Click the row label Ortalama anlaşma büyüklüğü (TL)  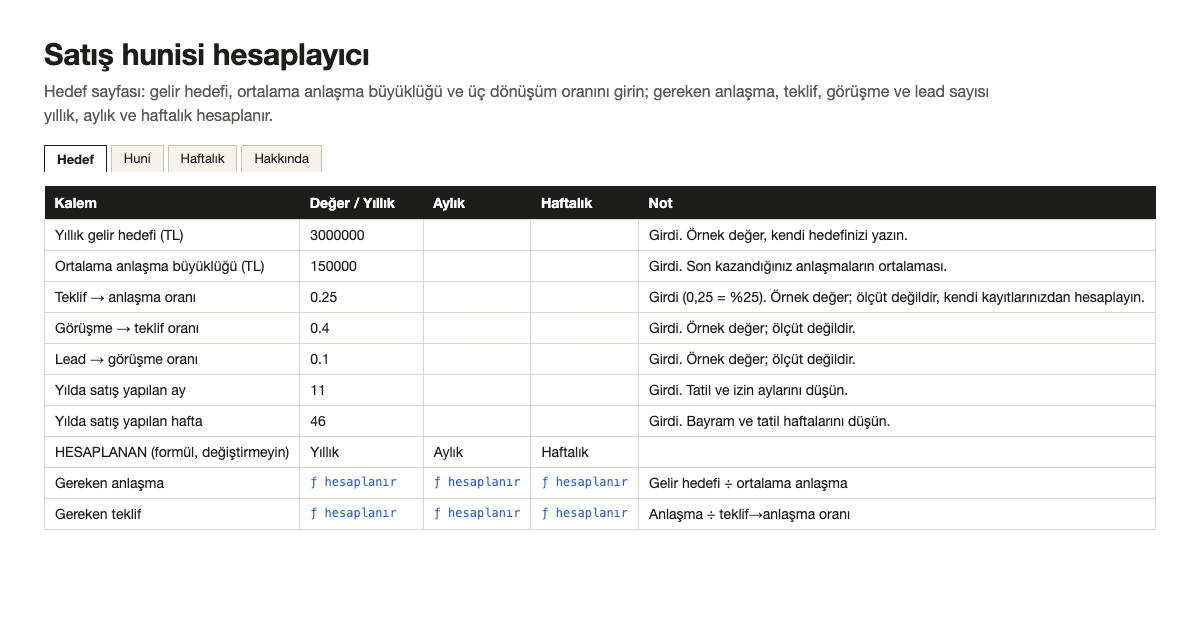coord(159,266)
